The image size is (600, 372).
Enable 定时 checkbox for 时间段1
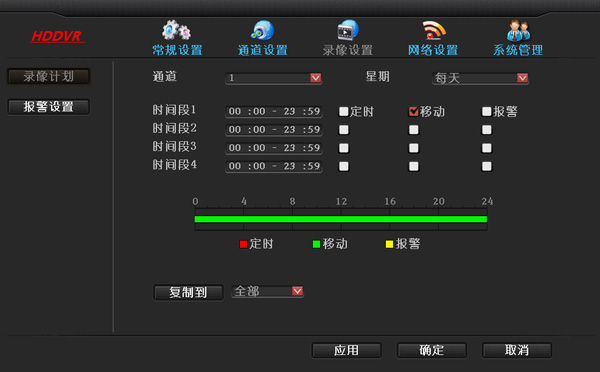coord(344,111)
